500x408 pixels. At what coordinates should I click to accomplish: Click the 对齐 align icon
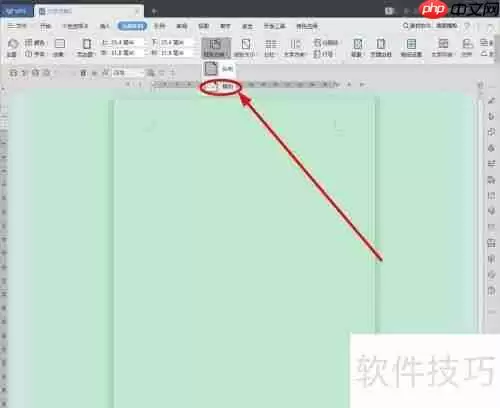click(467, 47)
